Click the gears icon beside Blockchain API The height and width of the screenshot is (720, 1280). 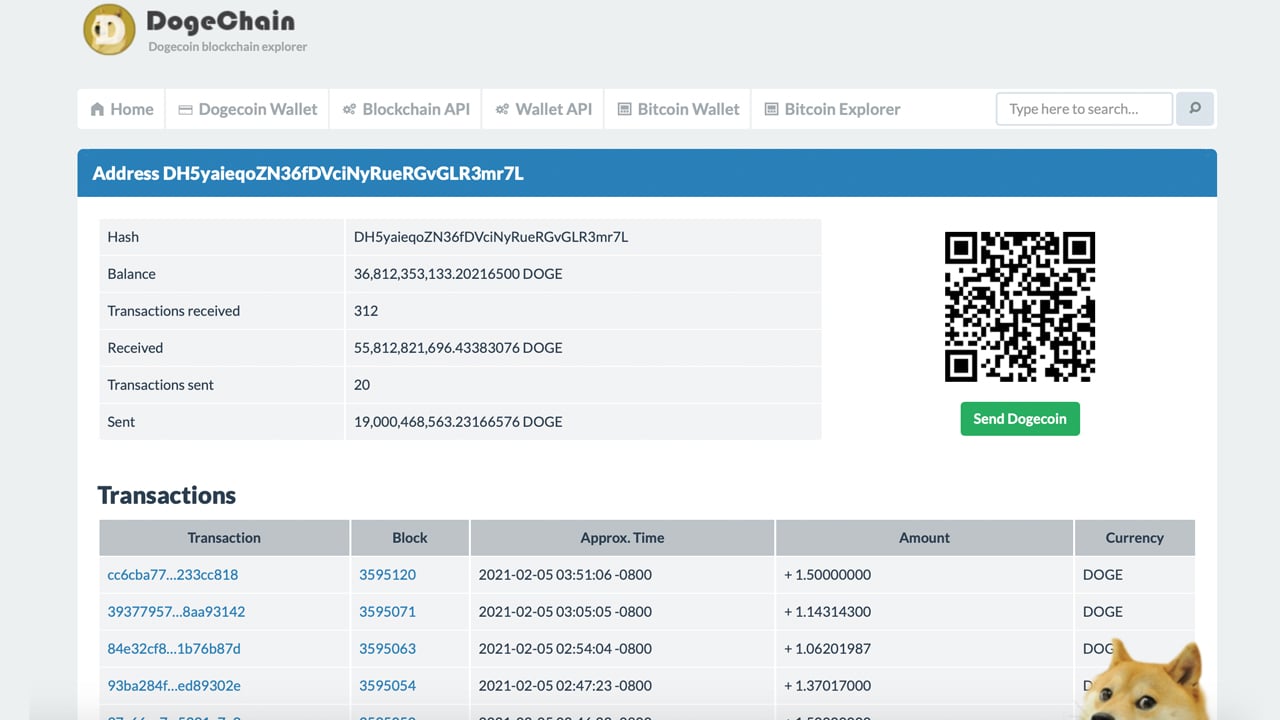pos(349,109)
